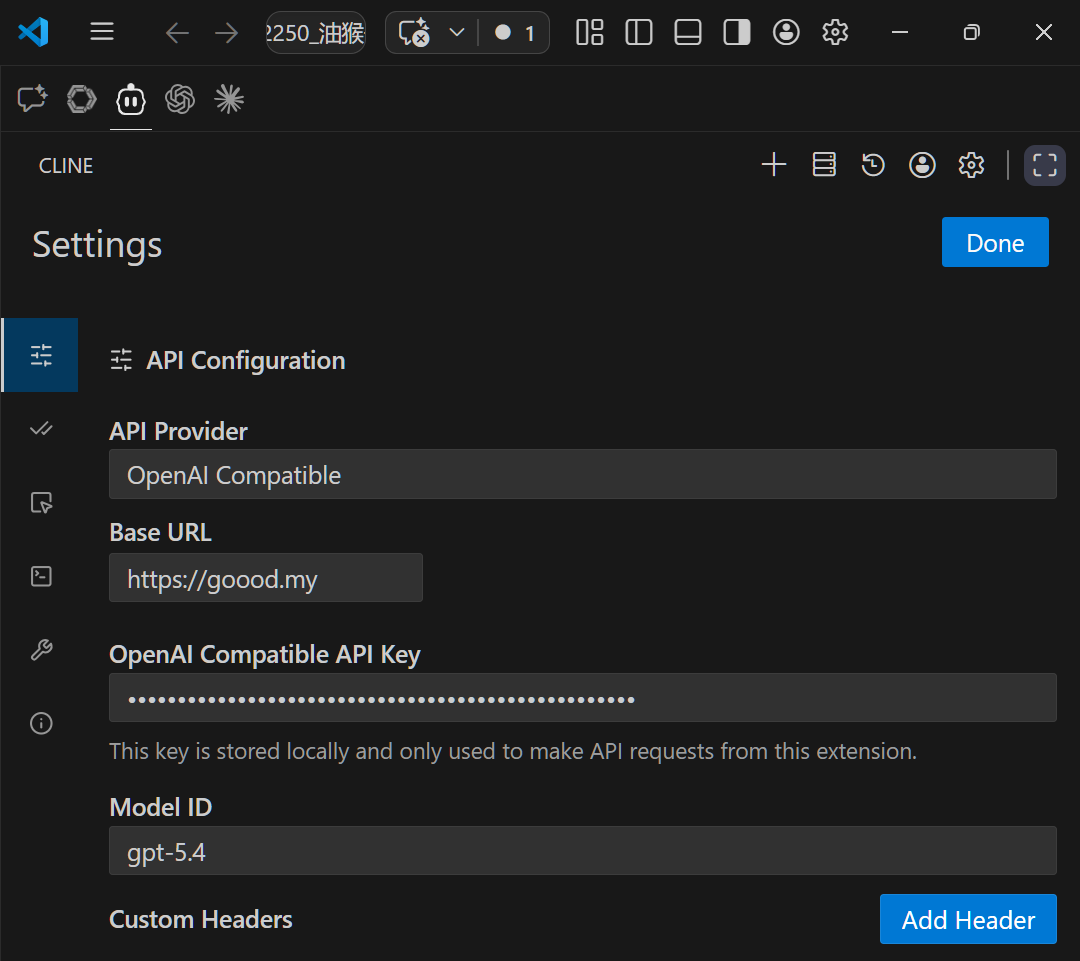This screenshot has width=1080, height=961.
Task: Open Cline task history icon
Action: tap(873, 165)
